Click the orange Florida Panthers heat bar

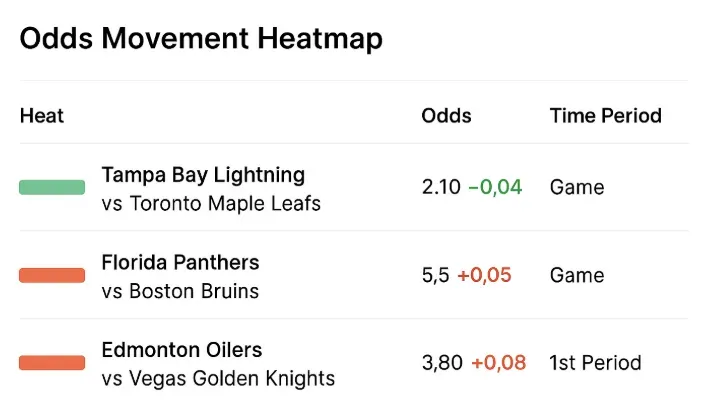[52, 275]
